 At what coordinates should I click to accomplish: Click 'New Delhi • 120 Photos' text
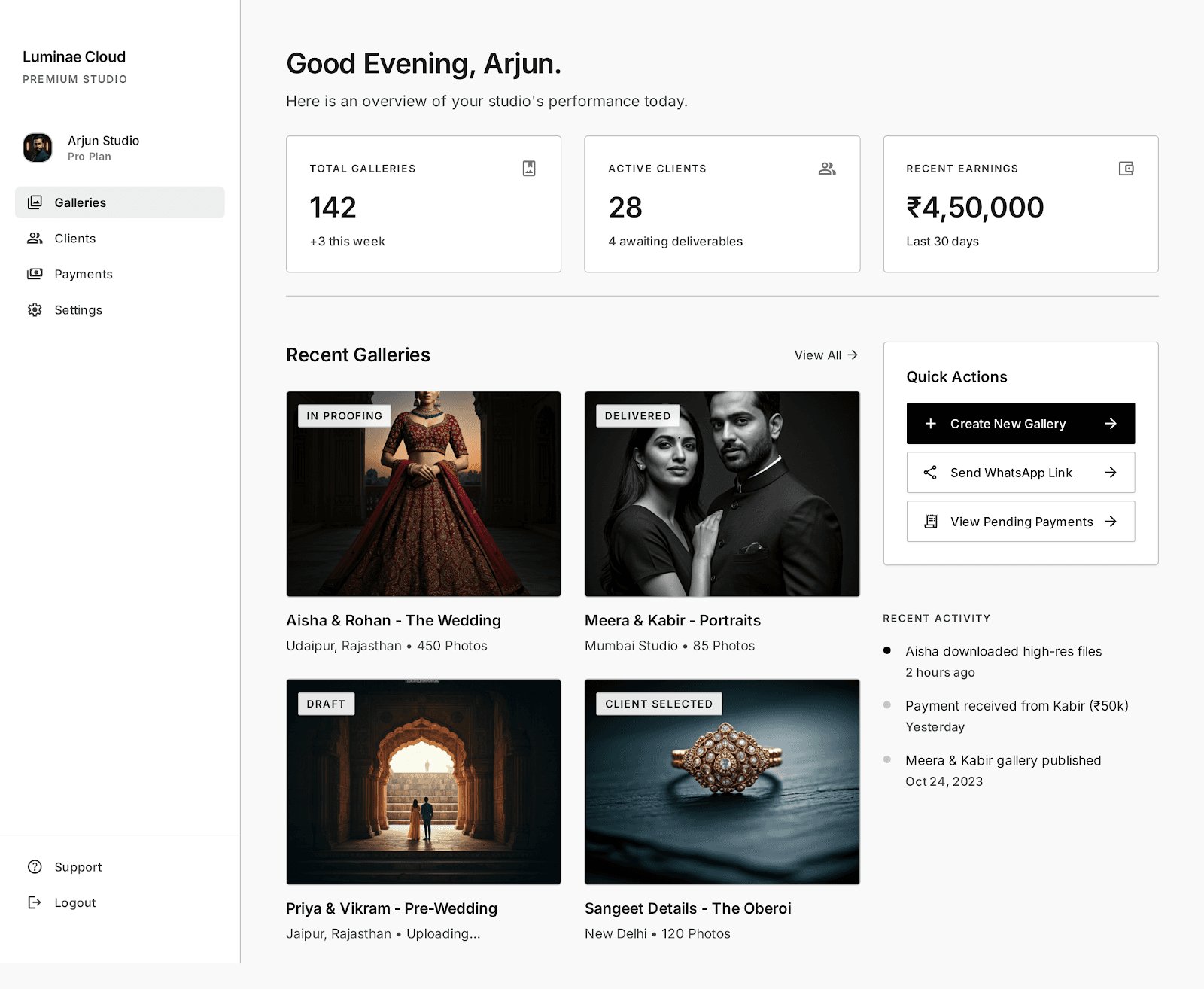[658, 933]
